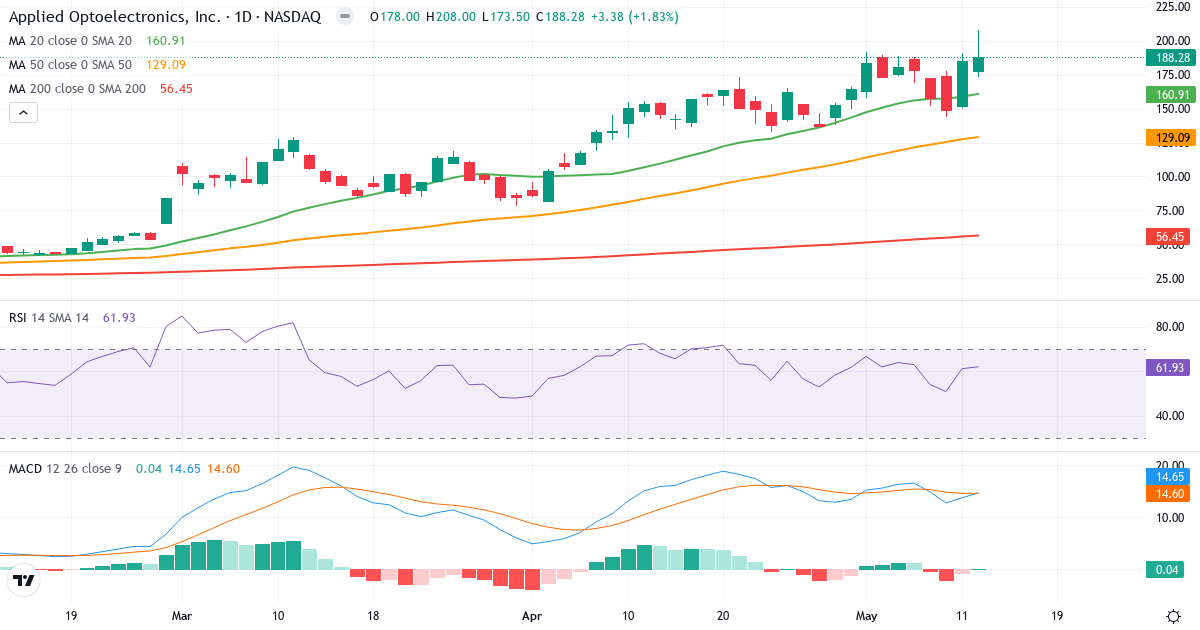Screen dimensions: 1200x630
Task: Click the Mar label on time axis
Action: pos(181,616)
